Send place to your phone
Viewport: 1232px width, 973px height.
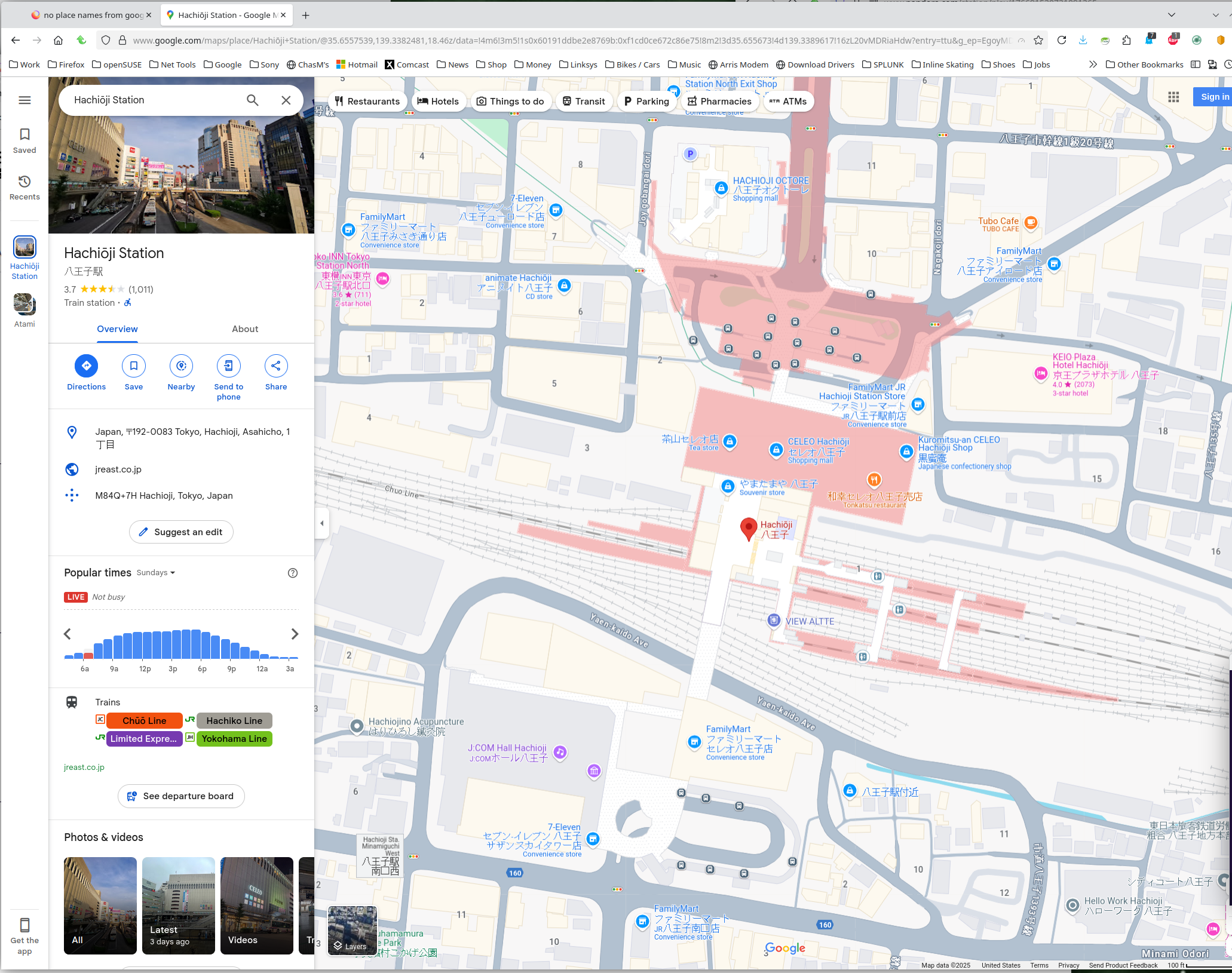(228, 378)
